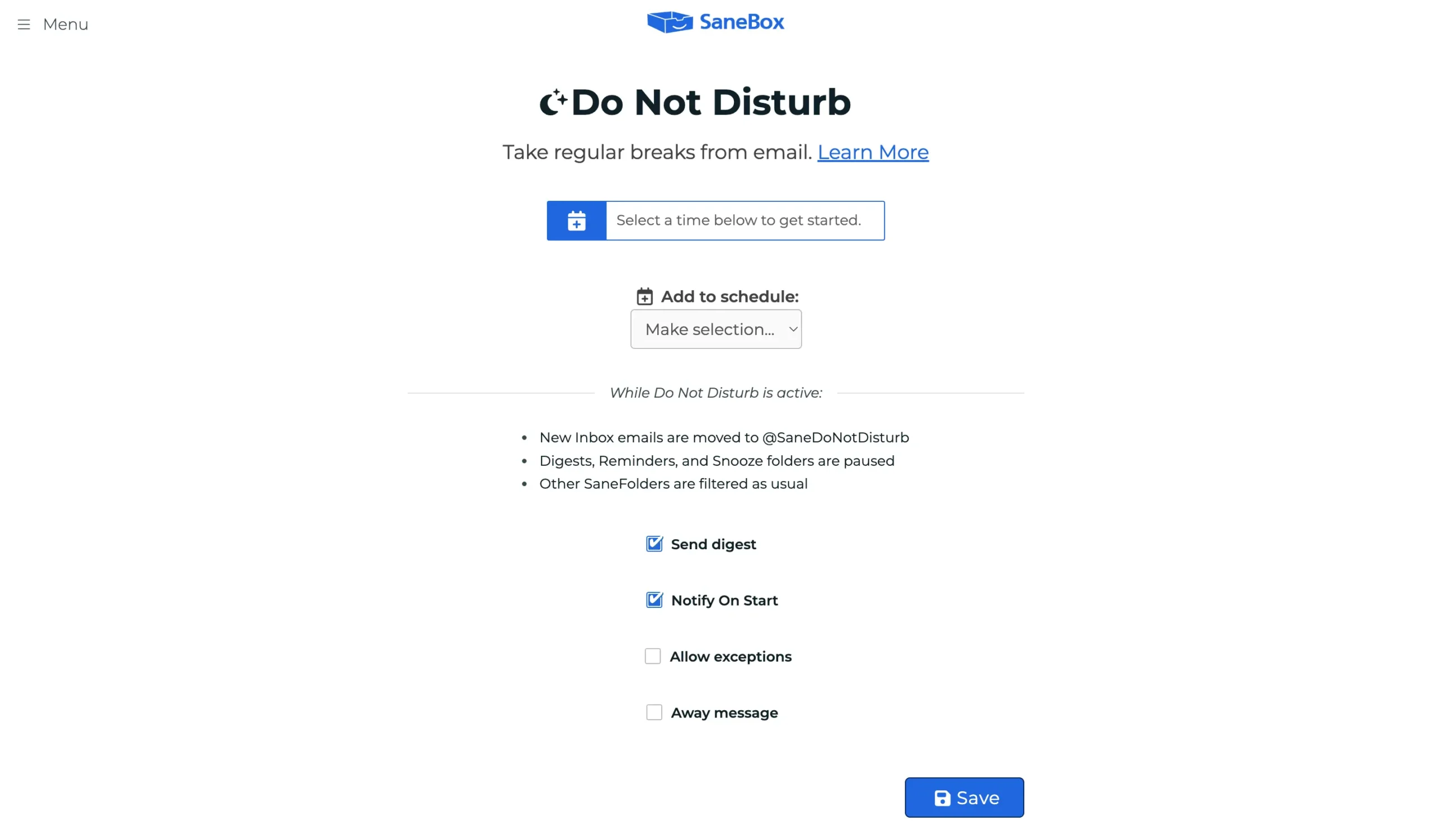Click the moon icon beside Do Not Disturb
Screen dimensions: 1432x840
click(553, 102)
